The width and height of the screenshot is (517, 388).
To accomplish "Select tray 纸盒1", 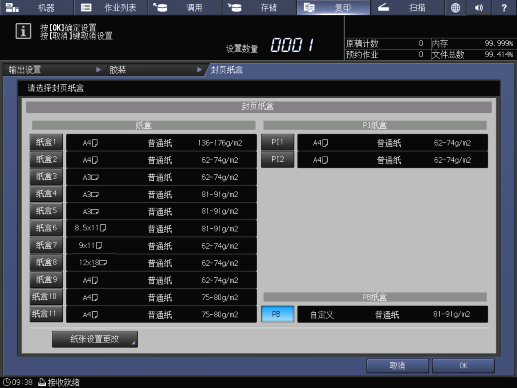I will click(46, 142).
